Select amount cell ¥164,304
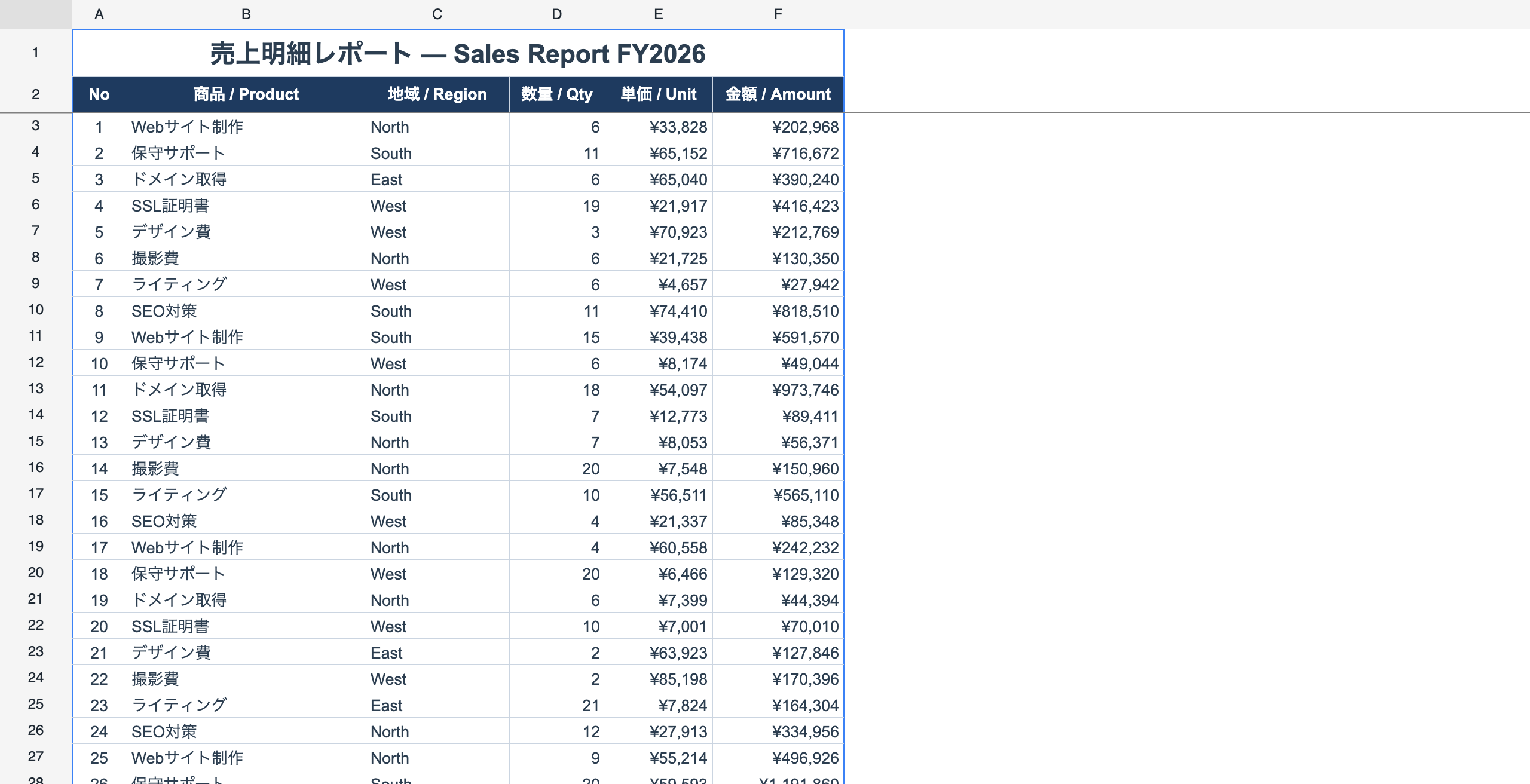 point(778,705)
